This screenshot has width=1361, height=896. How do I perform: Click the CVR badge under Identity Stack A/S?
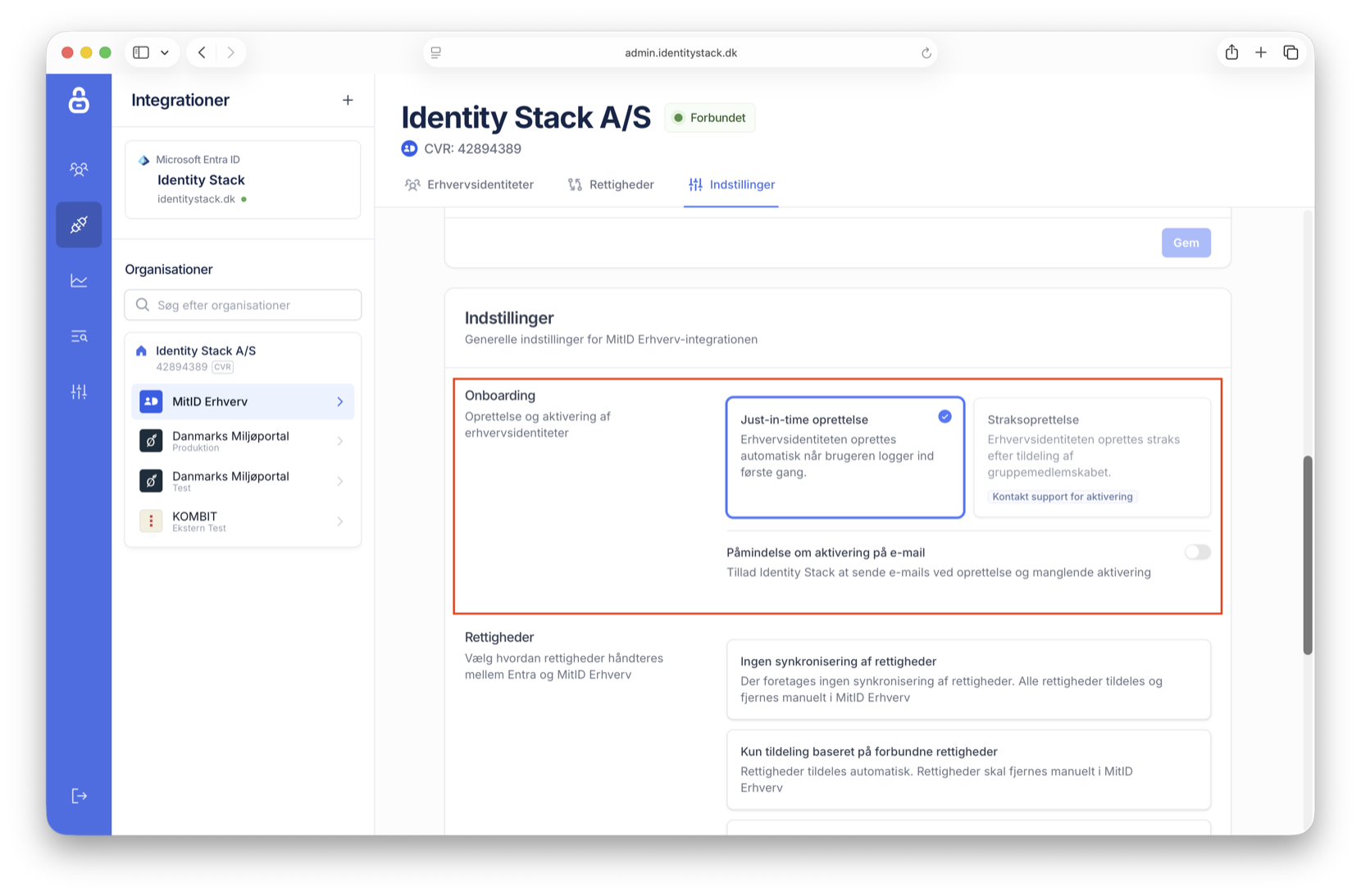(x=223, y=367)
